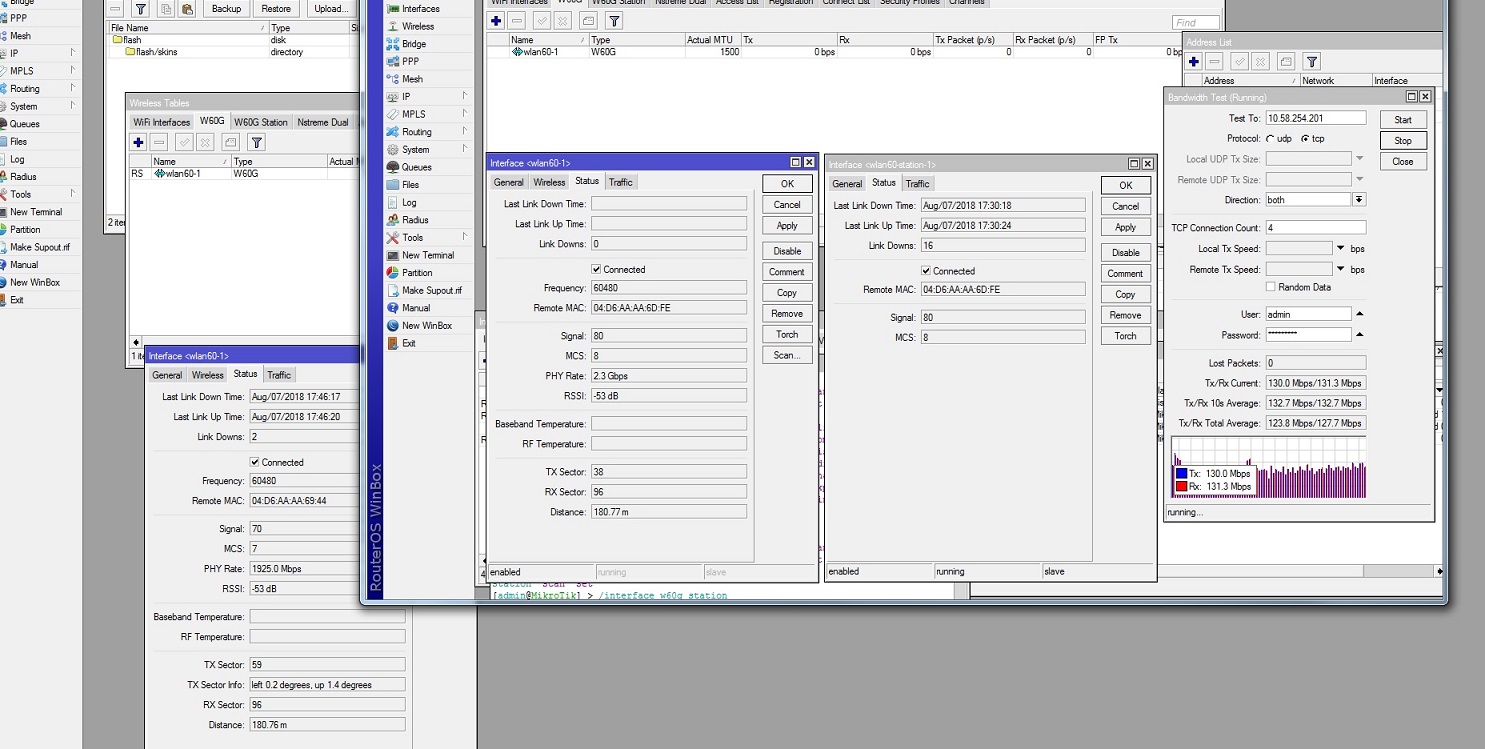
Task: Switch to W60G Station tab in Wireless Tables
Action: (260, 122)
